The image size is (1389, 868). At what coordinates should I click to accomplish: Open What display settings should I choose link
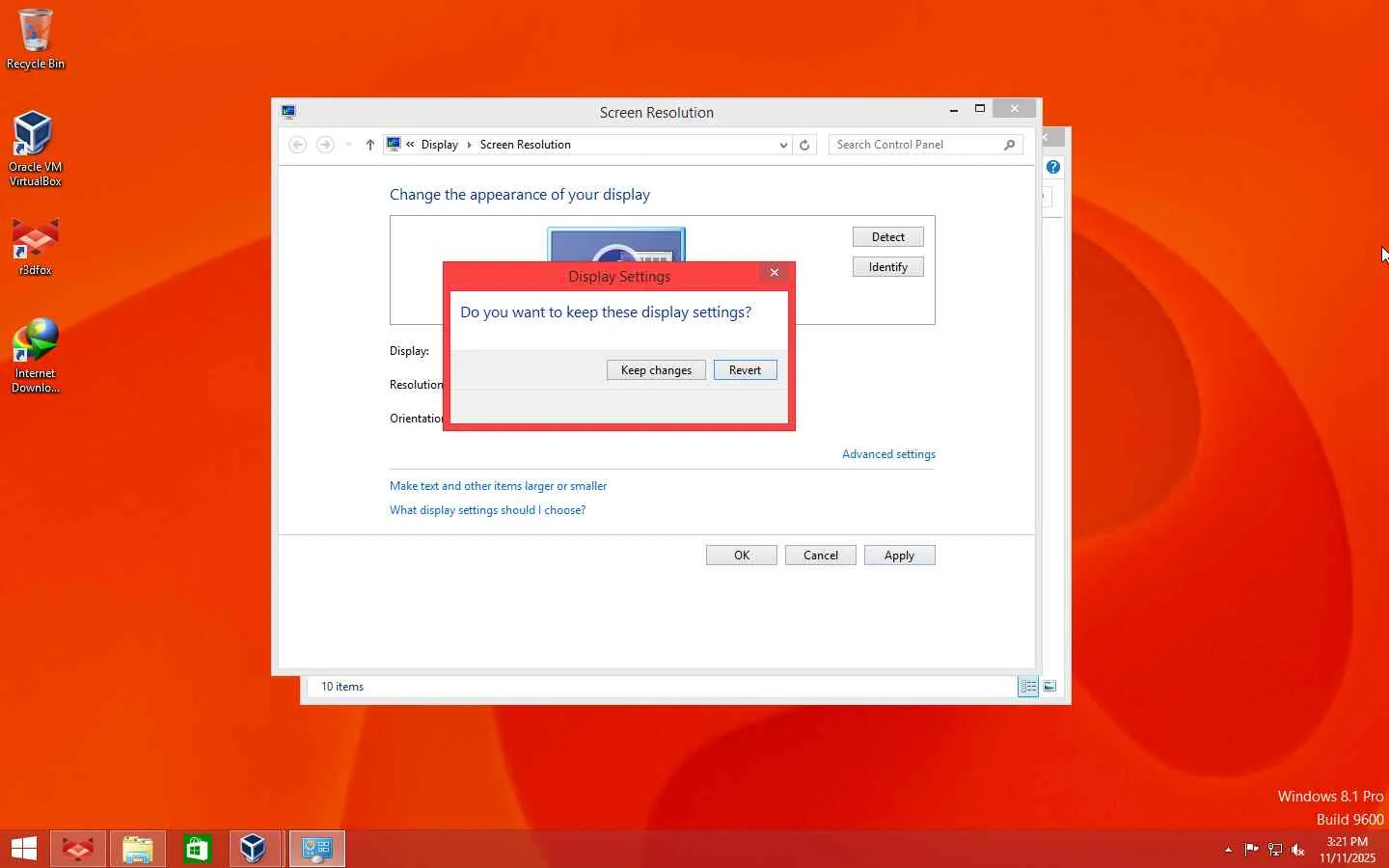point(487,510)
